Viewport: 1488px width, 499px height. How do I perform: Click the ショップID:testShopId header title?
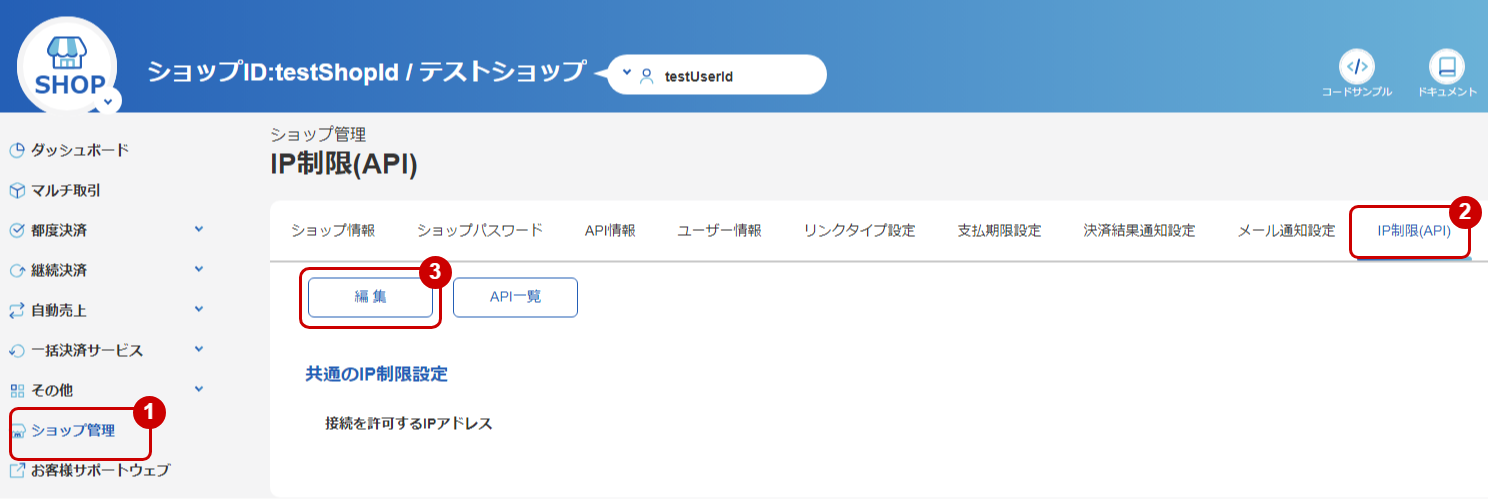tap(366, 72)
